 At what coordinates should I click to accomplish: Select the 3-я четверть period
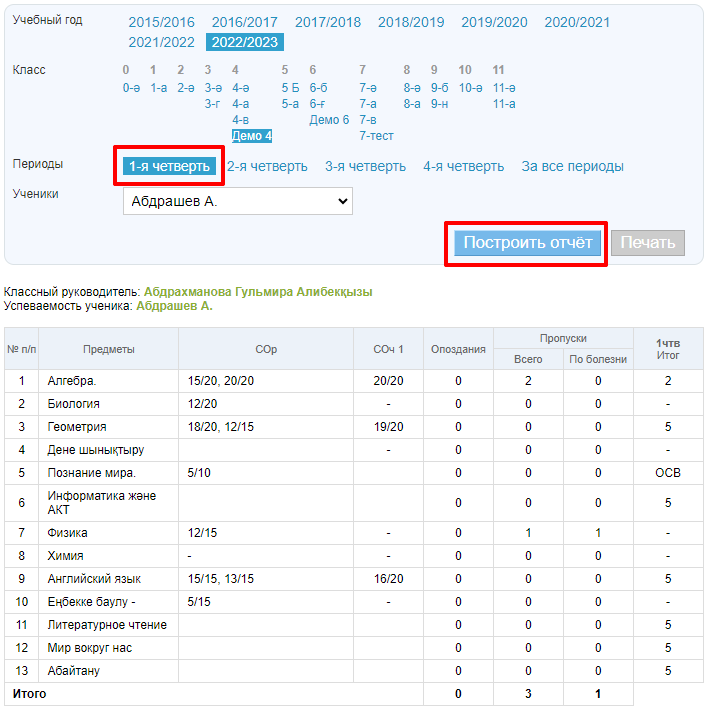pos(365,167)
